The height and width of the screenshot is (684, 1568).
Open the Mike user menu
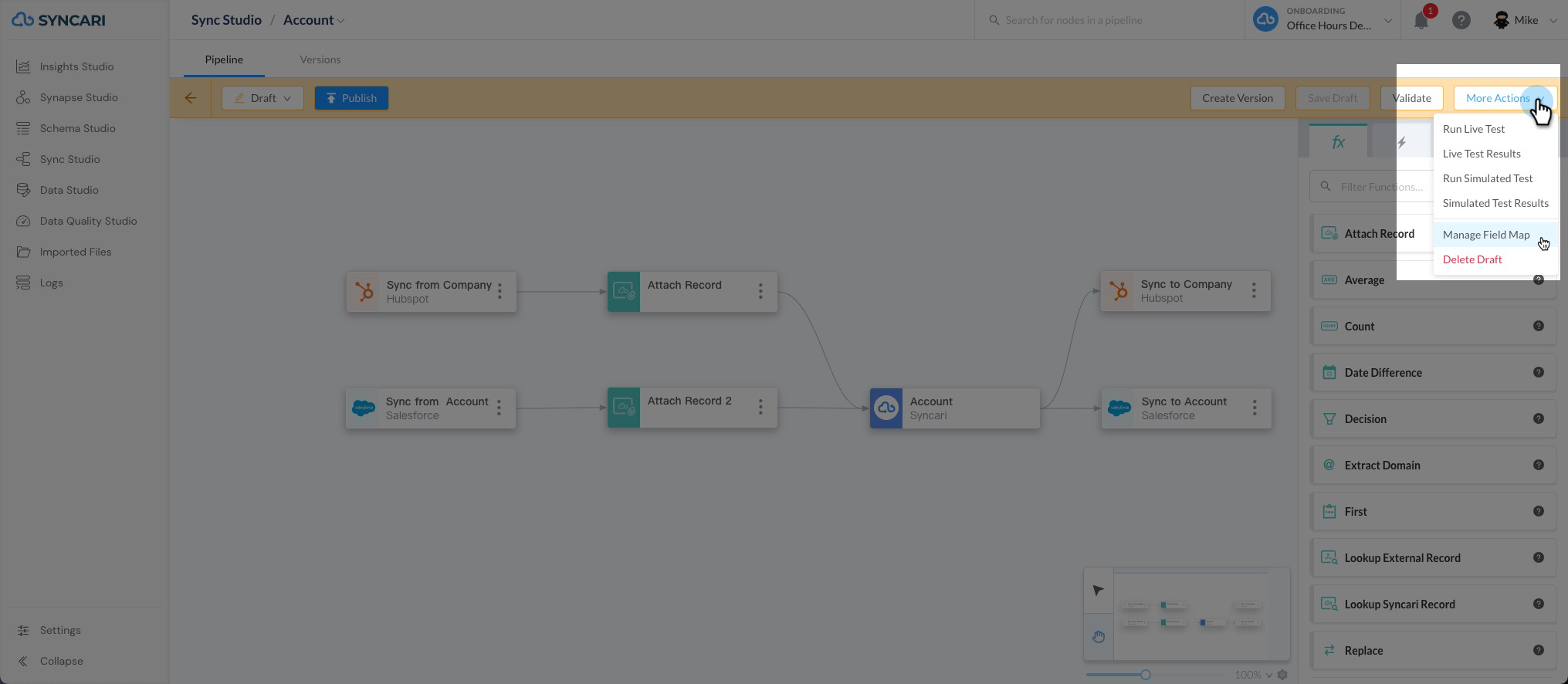[1526, 21]
